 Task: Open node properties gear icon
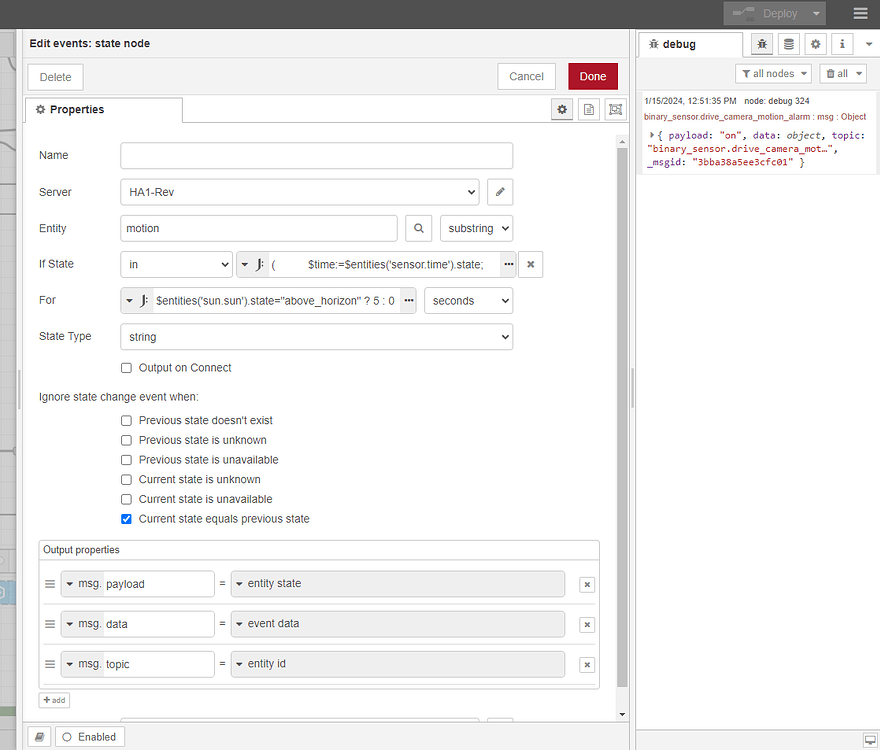[x=562, y=109]
